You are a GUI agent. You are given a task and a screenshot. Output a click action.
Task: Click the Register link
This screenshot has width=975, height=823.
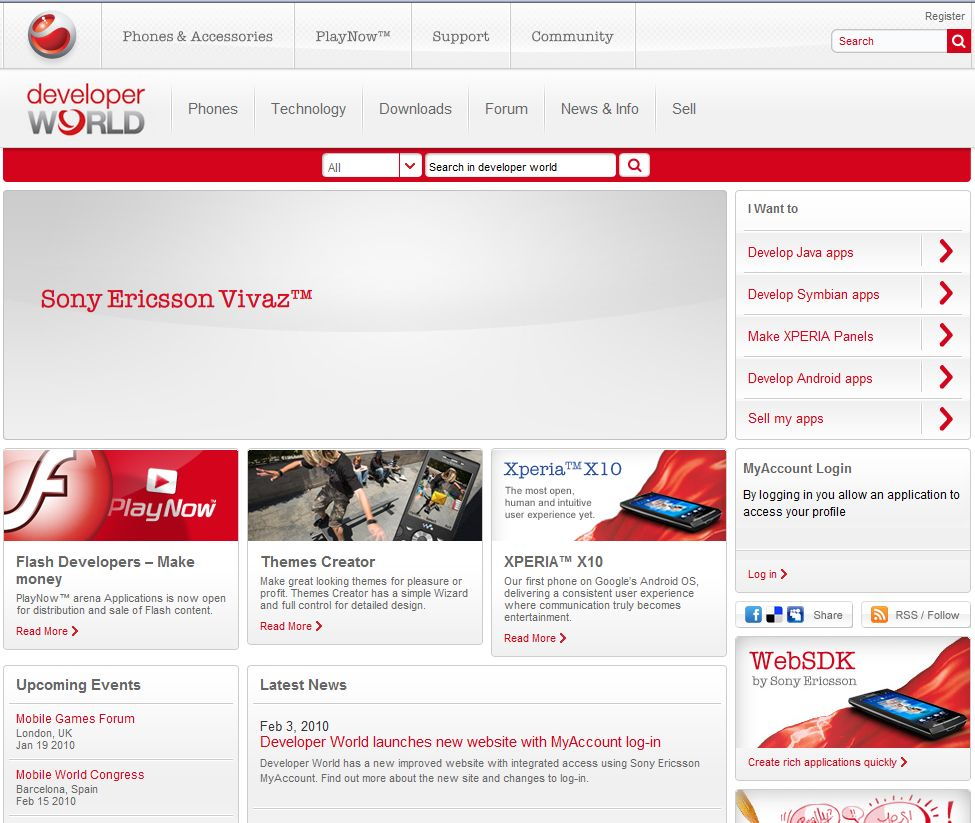pyautogui.click(x=944, y=16)
